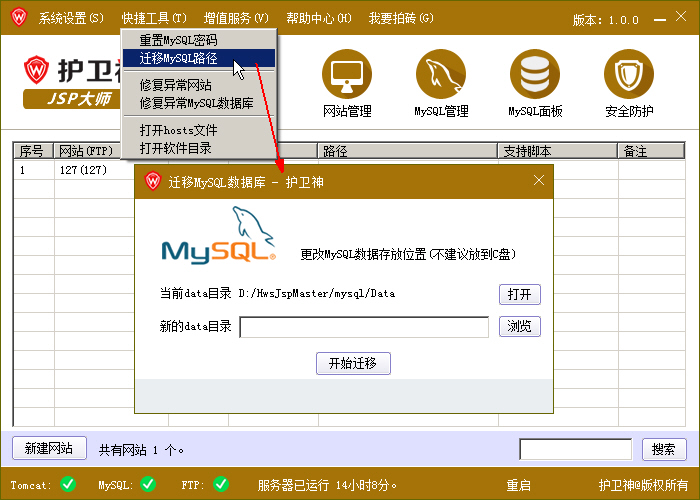700x500 pixels.
Task: Click into the 新的data目录 input field
Action: point(364,327)
